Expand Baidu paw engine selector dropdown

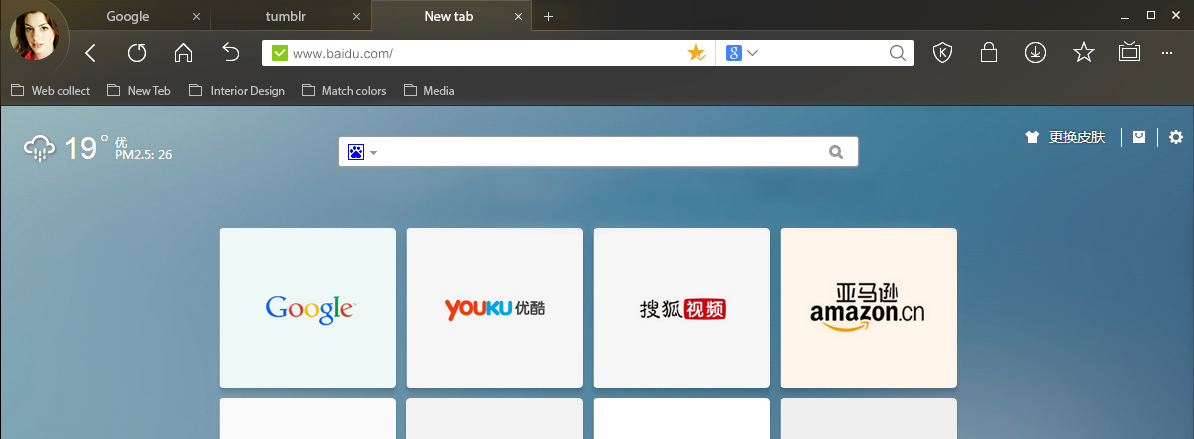tap(362, 152)
